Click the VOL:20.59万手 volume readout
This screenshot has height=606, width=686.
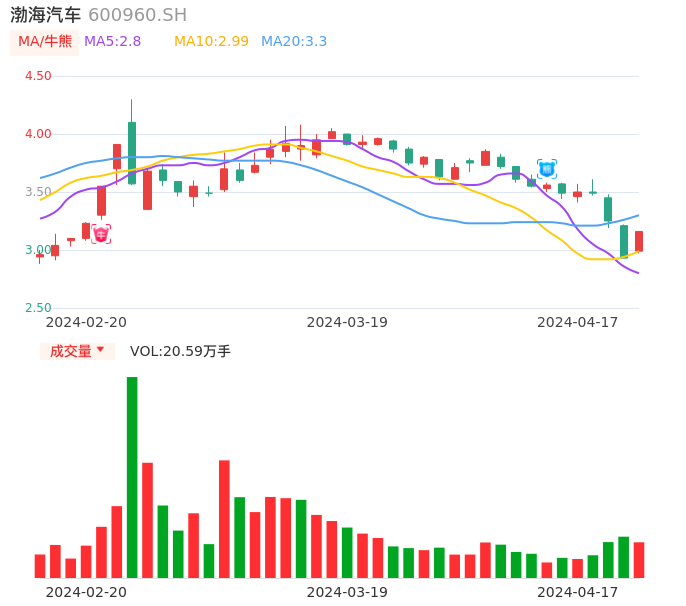coord(180,351)
